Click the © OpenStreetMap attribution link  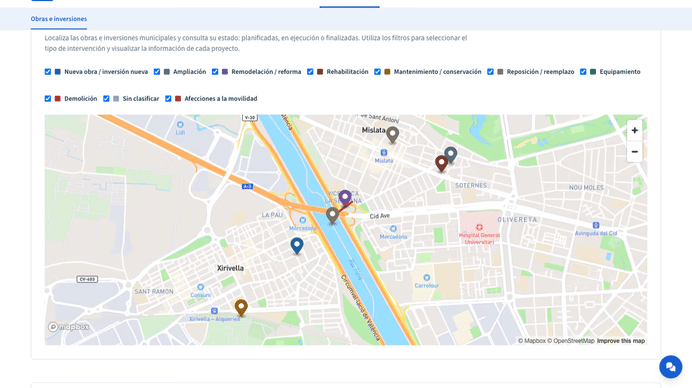(x=571, y=341)
